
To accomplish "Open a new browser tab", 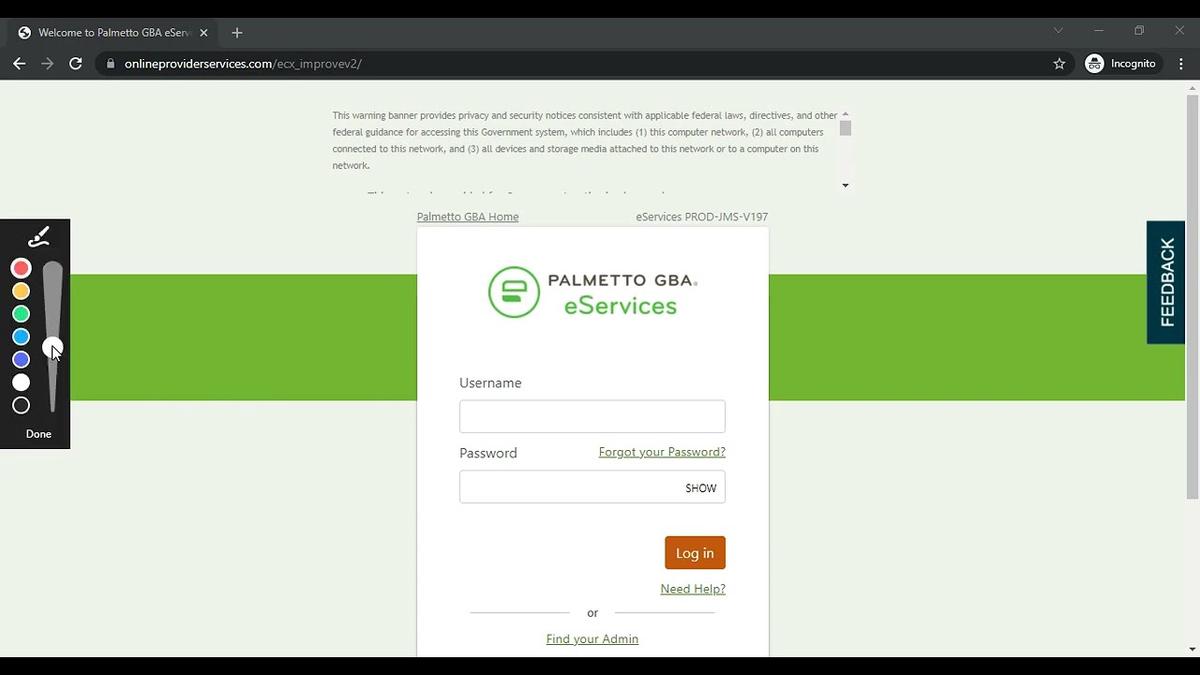I will pyautogui.click(x=237, y=32).
